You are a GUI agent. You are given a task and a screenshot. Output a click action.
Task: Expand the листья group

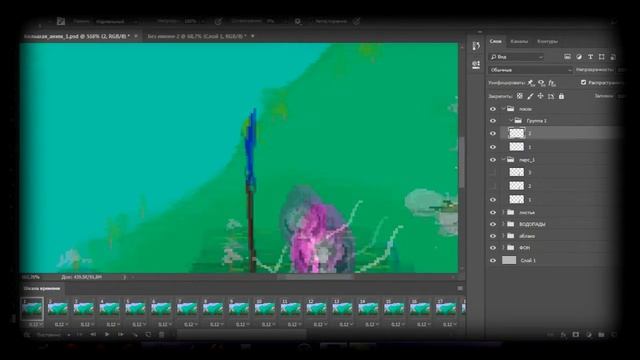(x=503, y=212)
